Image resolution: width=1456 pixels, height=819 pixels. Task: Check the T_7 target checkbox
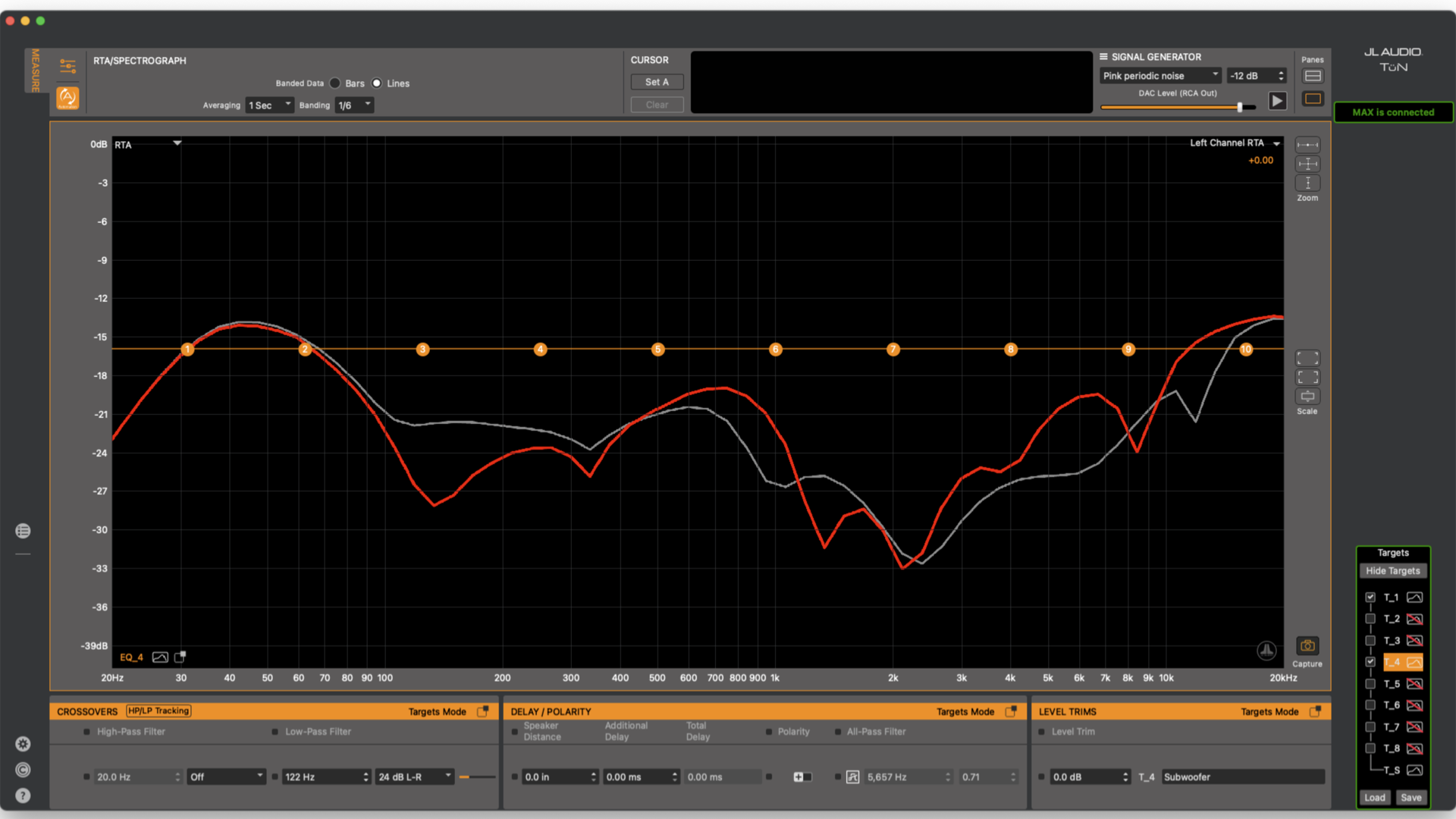1370,727
